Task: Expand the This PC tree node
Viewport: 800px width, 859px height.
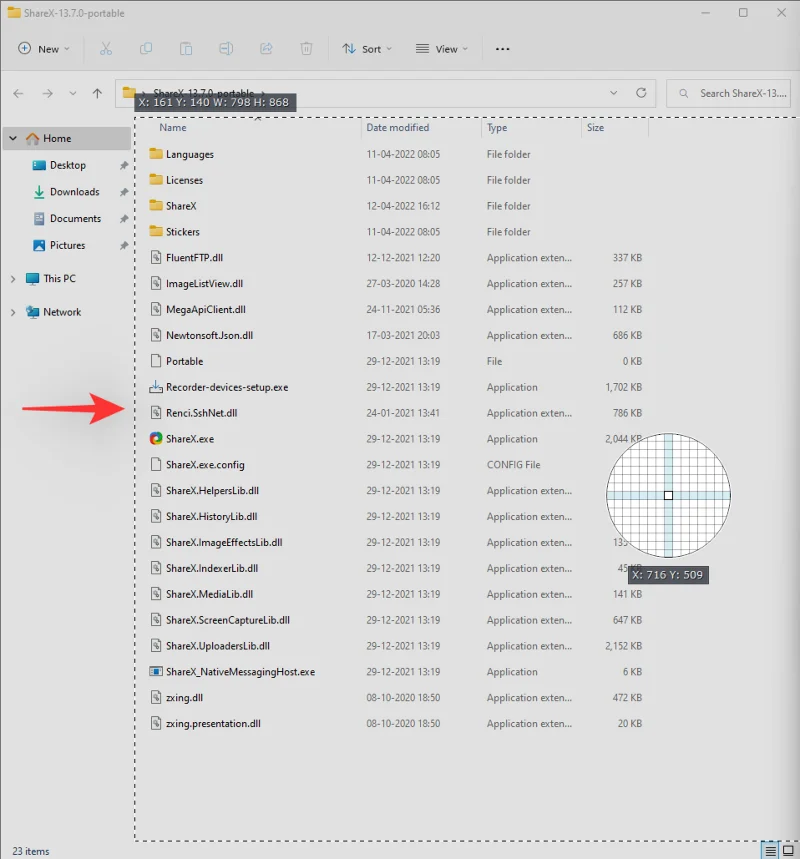Action: (13, 279)
